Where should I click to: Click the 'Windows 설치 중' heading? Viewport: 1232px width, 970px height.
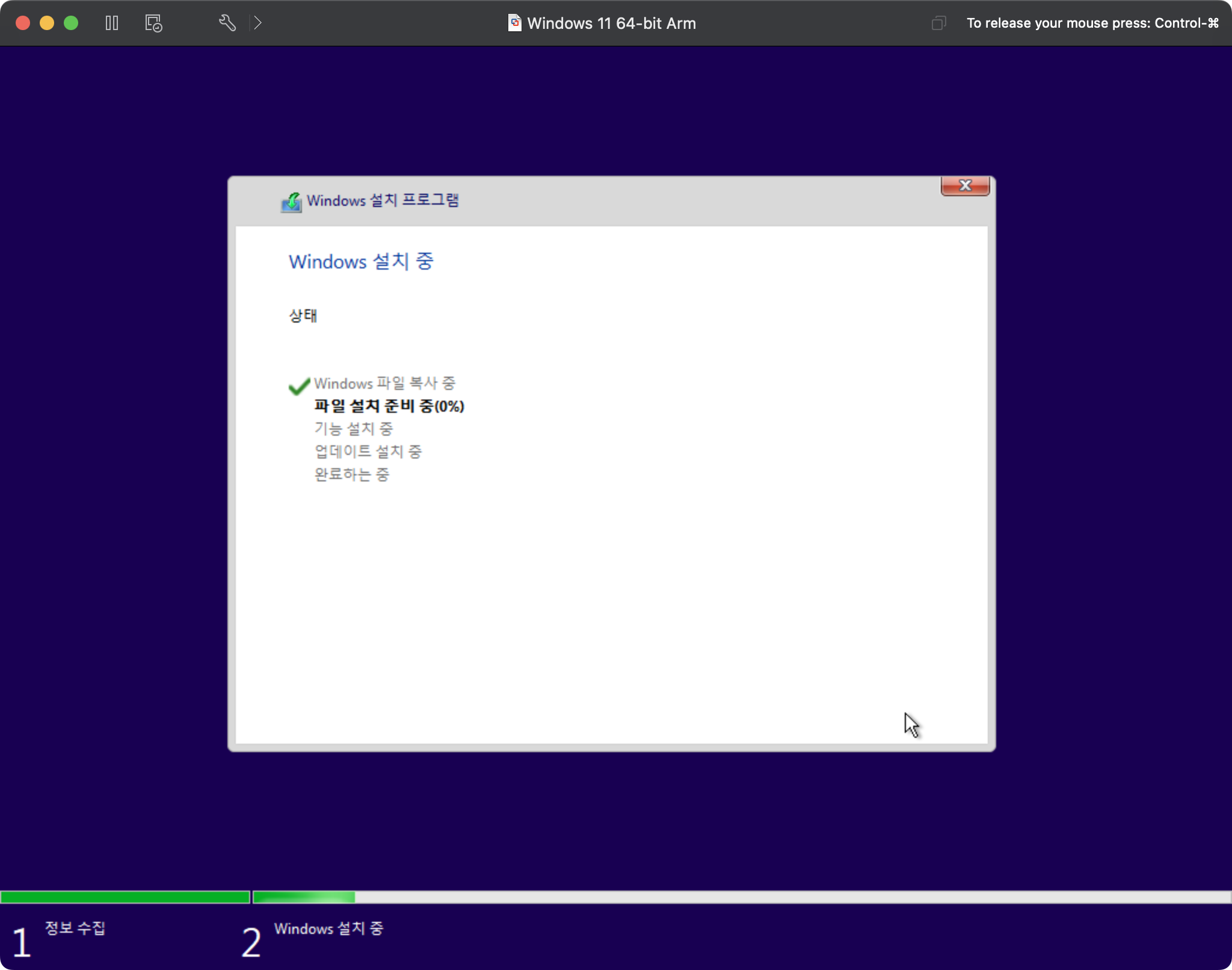tap(361, 261)
